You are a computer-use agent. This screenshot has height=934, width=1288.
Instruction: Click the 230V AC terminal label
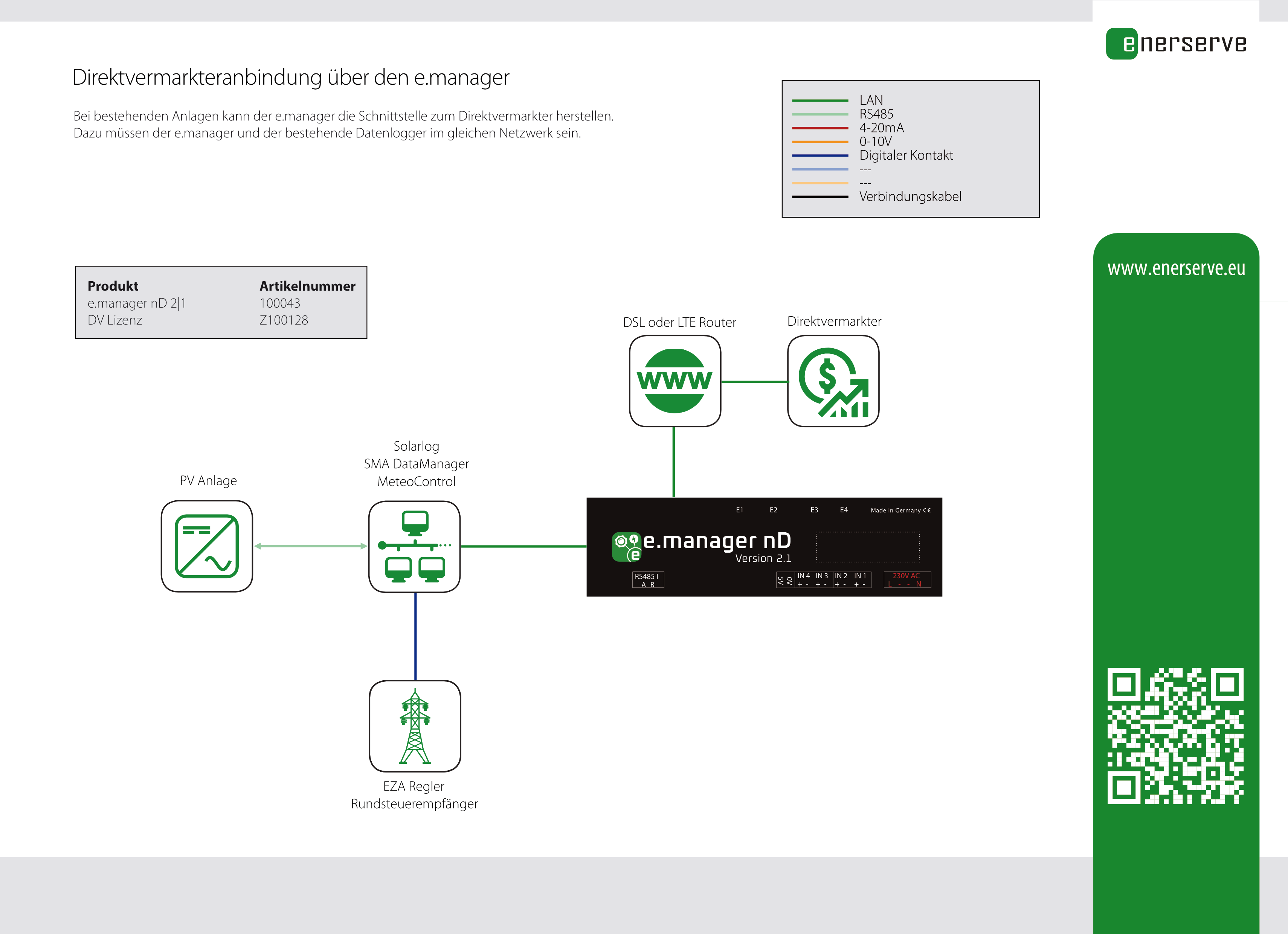(x=906, y=576)
